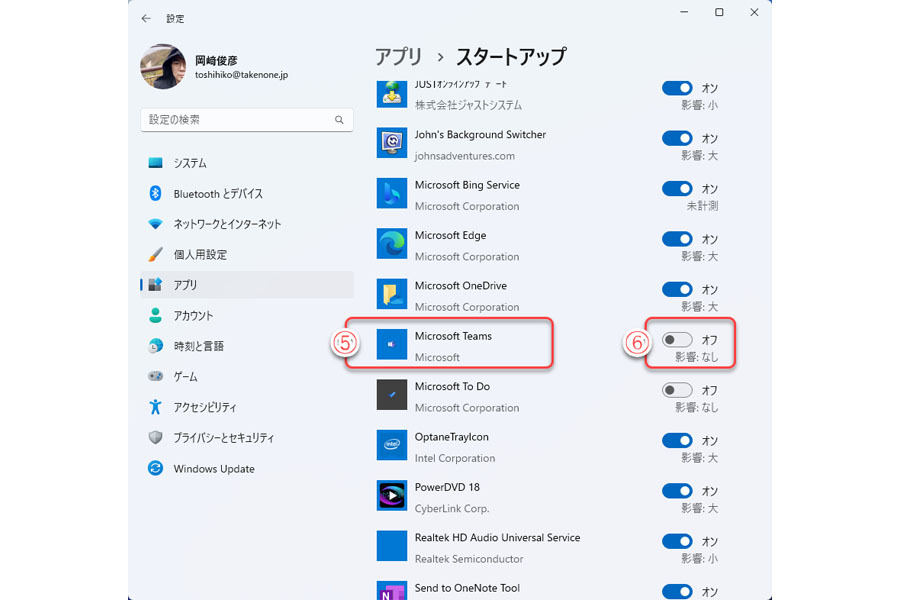Viewport: 900px width, 600px height.
Task: Click the システム monitor icon
Action: tap(156, 162)
